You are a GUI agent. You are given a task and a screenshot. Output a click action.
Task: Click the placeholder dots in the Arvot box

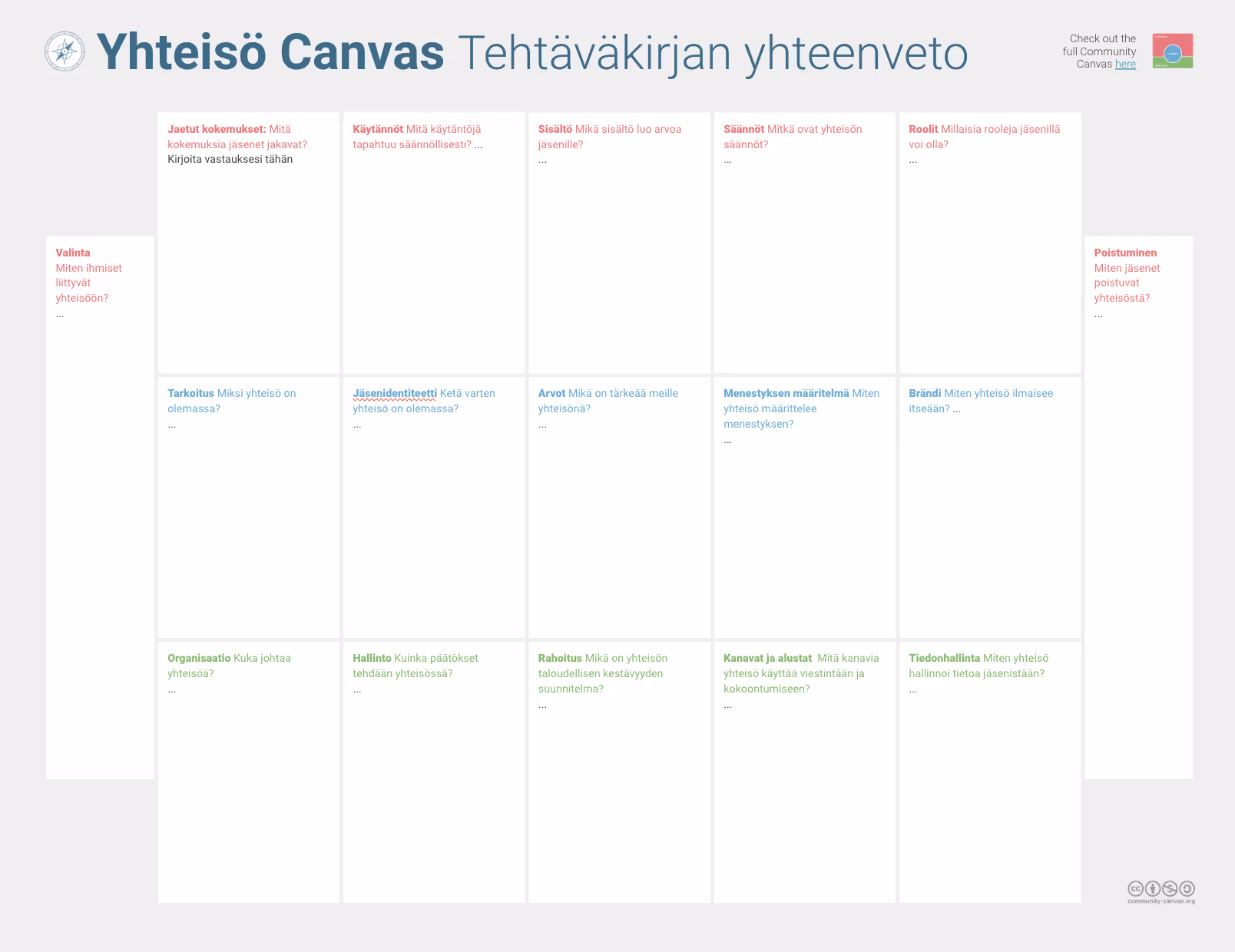tap(542, 425)
